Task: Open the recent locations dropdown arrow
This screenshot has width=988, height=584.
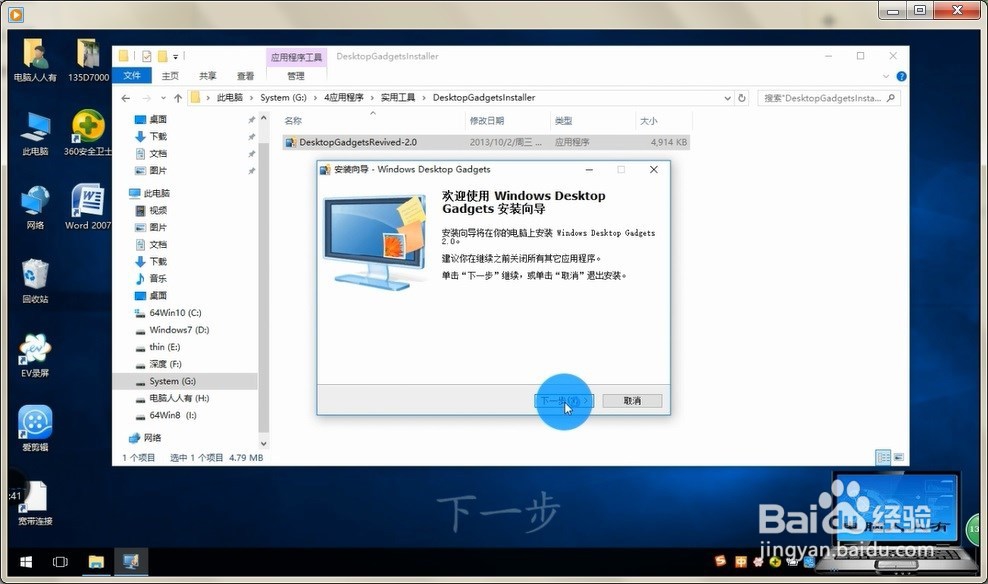Action: click(x=163, y=98)
